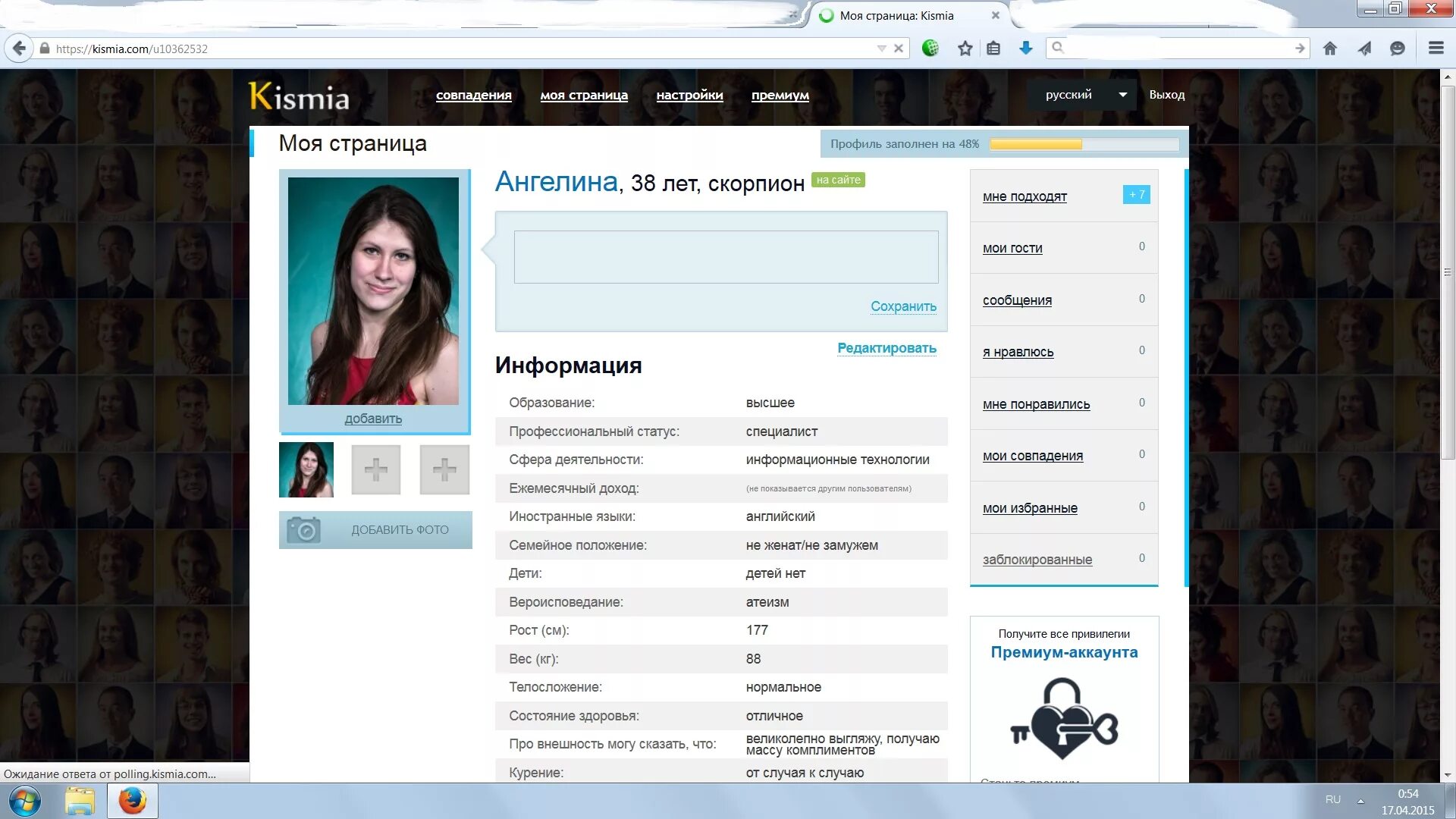This screenshot has width=1456, height=819.
Task: Open the bookmarks list icon
Action: click(993, 49)
